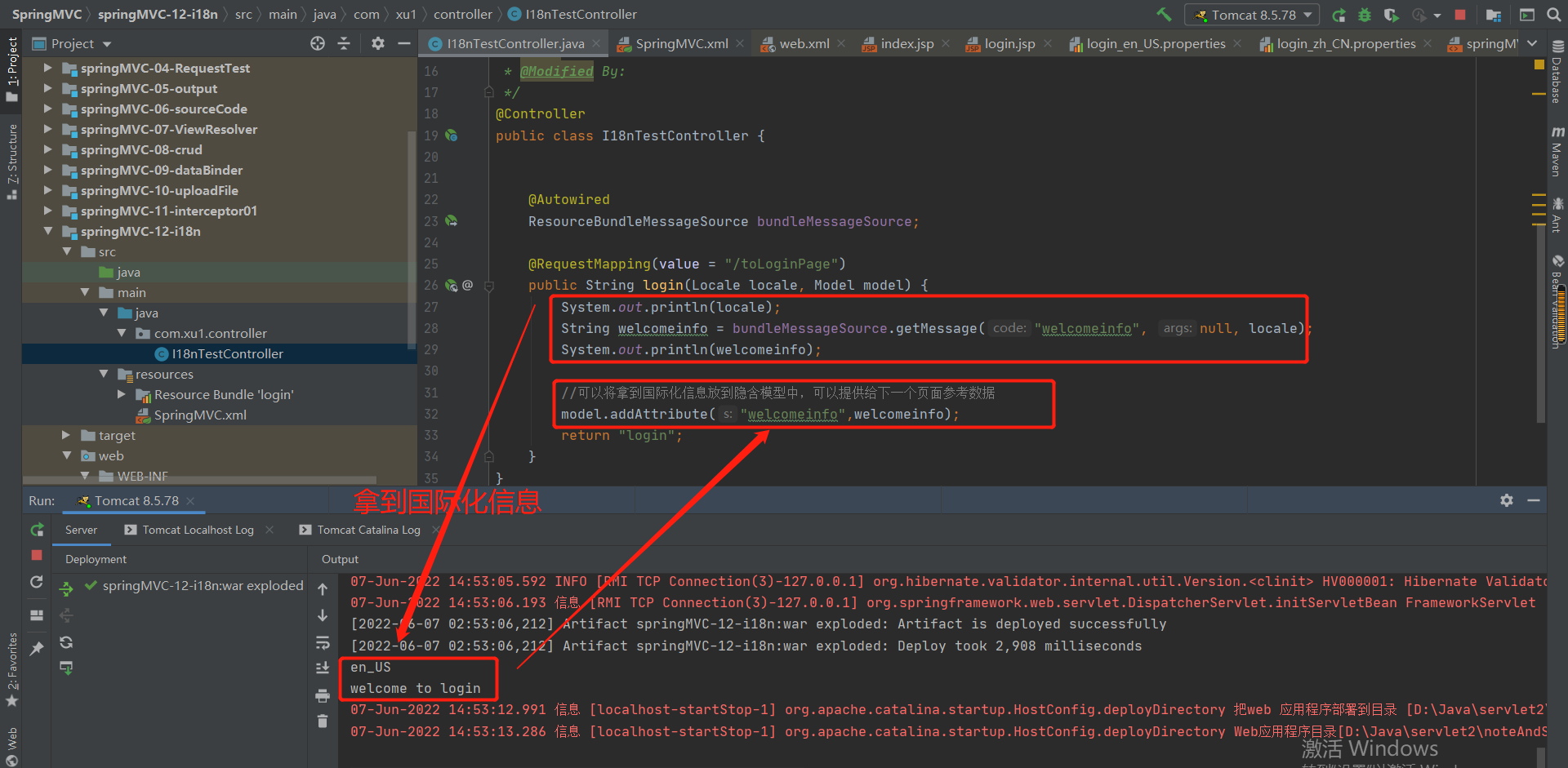
Task: Open the Structure side tab
Action: coord(11,161)
